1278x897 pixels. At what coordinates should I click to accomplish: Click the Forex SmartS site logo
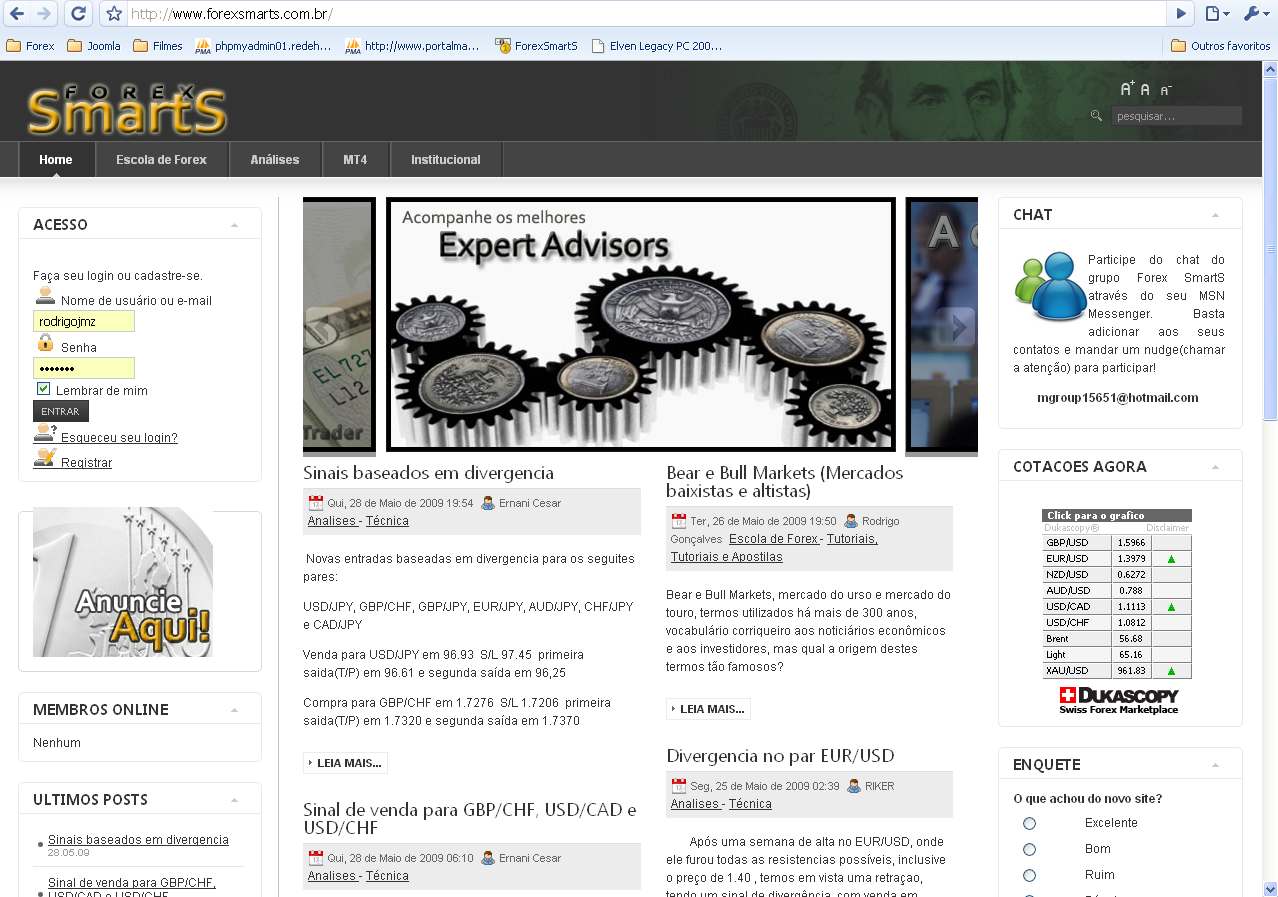click(x=127, y=108)
